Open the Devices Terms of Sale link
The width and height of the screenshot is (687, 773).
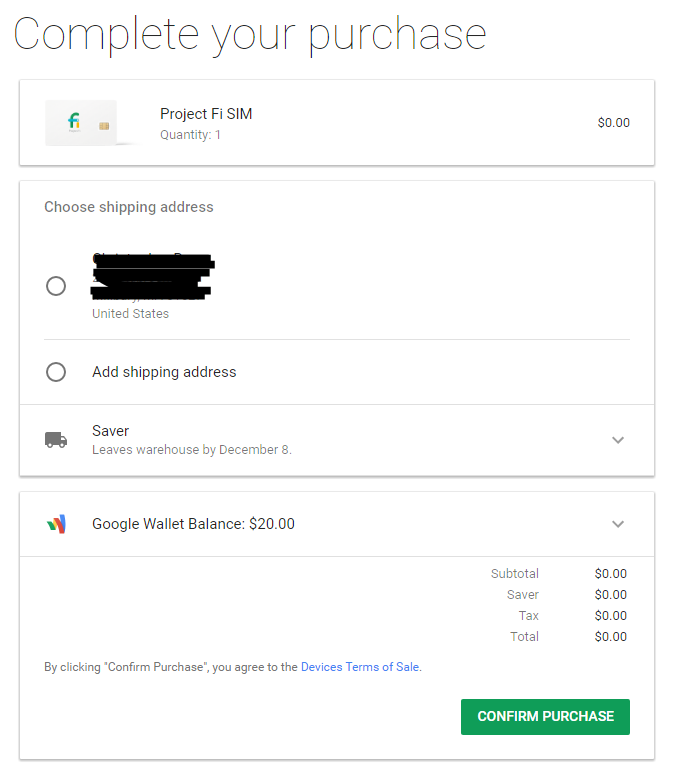360,667
